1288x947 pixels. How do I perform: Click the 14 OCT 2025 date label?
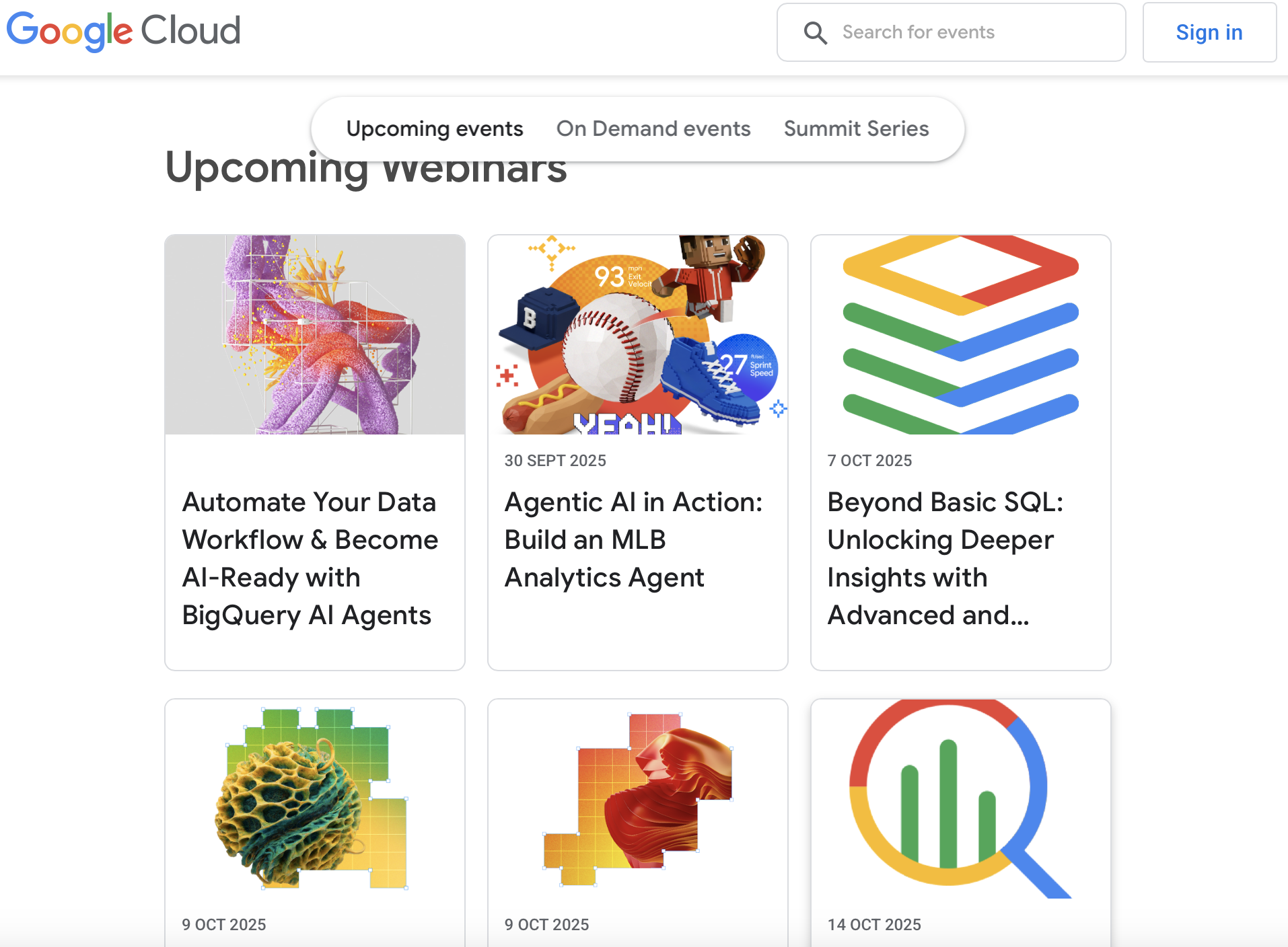pyautogui.click(x=874, y=925)
